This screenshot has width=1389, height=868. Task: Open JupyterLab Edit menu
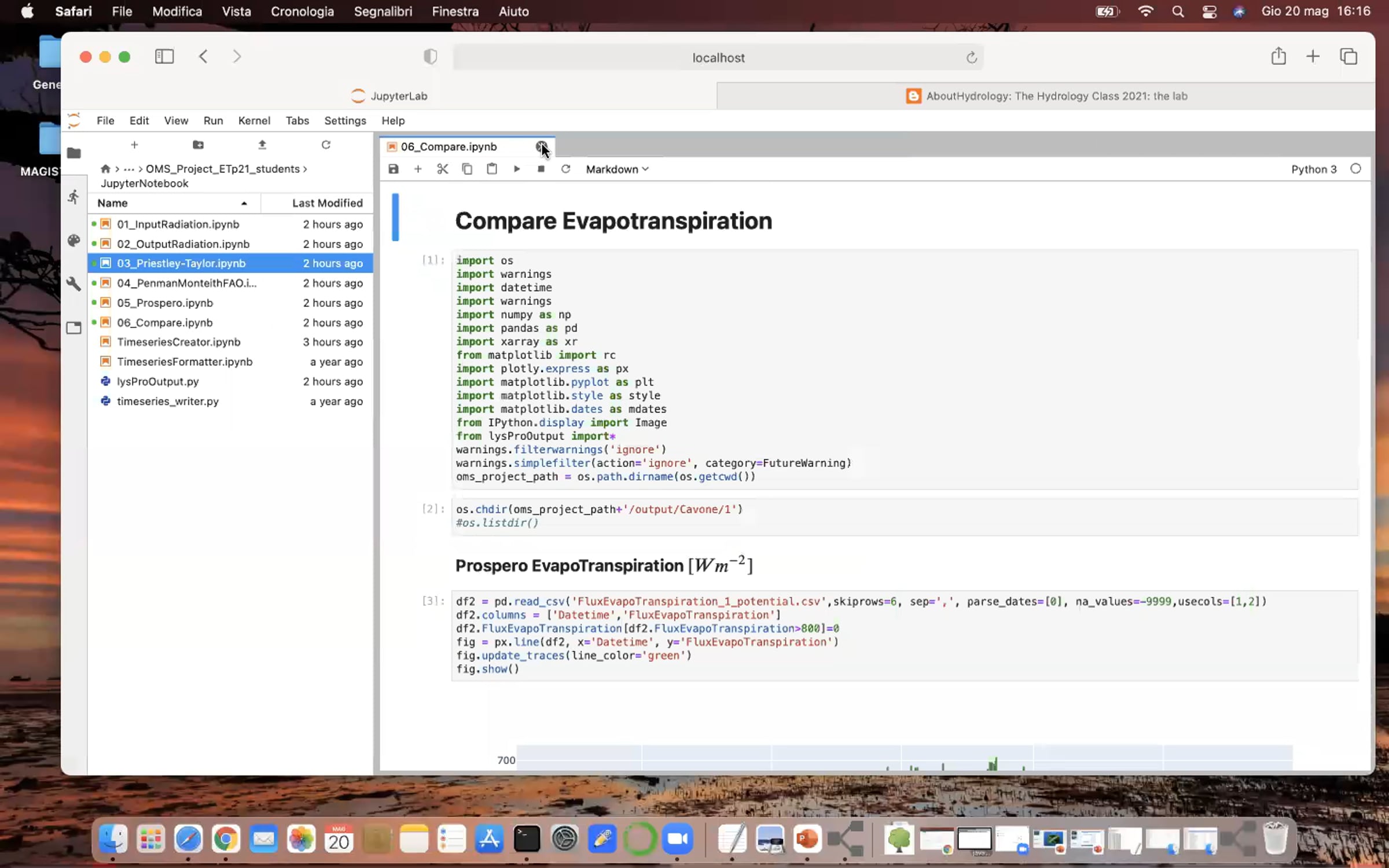tap(139, 120)
